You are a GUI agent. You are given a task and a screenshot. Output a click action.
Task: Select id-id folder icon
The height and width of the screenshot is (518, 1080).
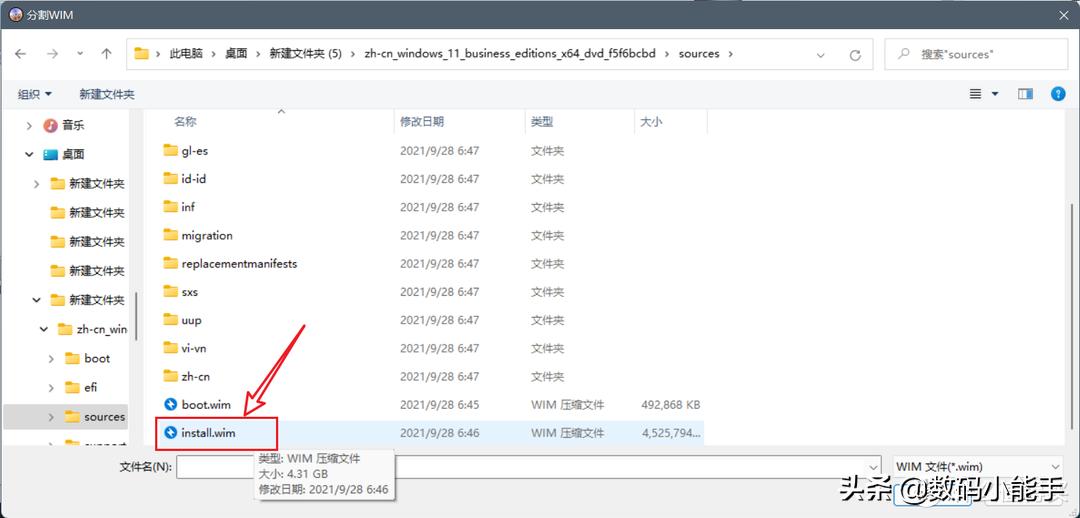point(171,178)
